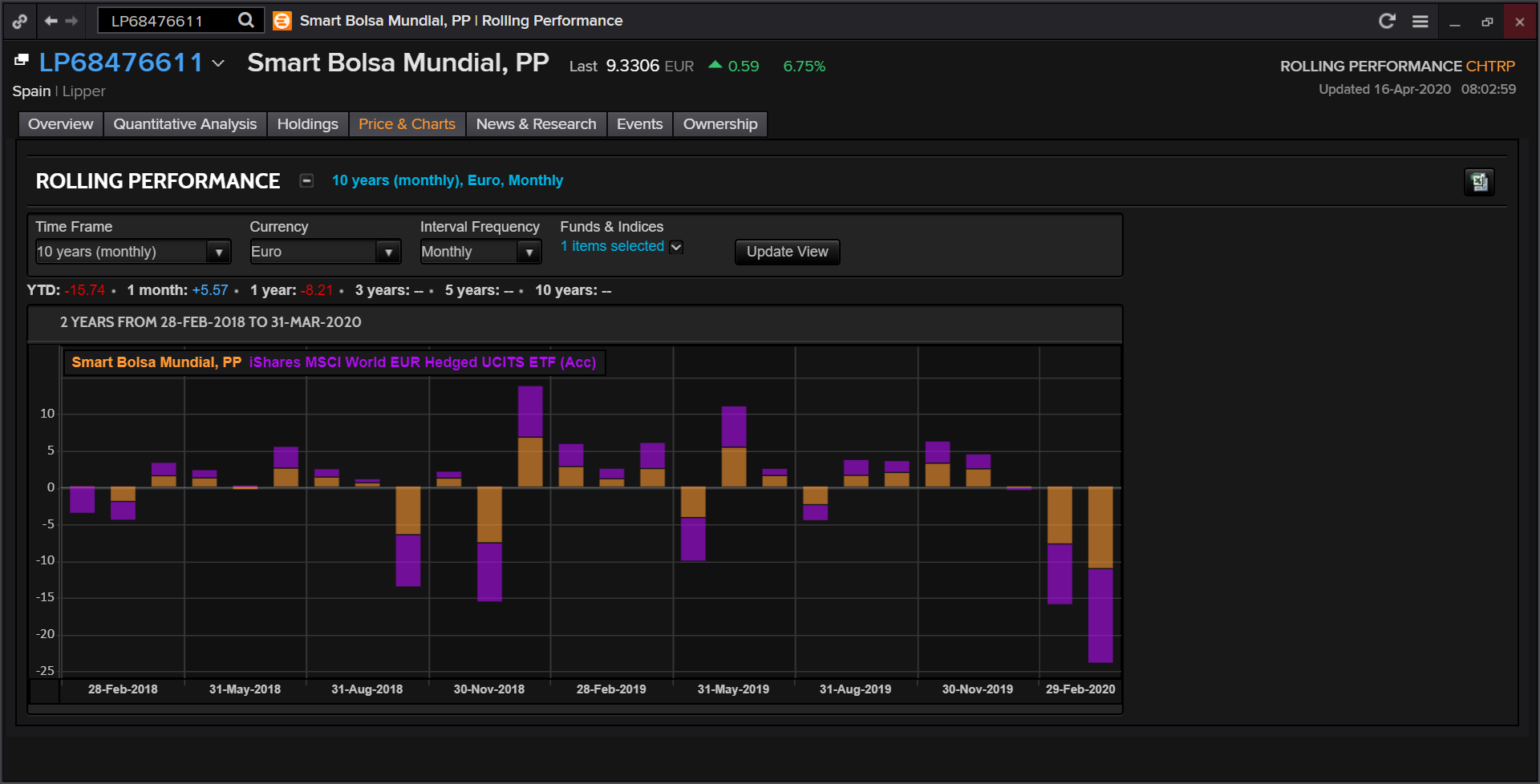Open the Quantitative Analysis tab
The height and width of the screenshot is (784, 1540).
(185, 124)
